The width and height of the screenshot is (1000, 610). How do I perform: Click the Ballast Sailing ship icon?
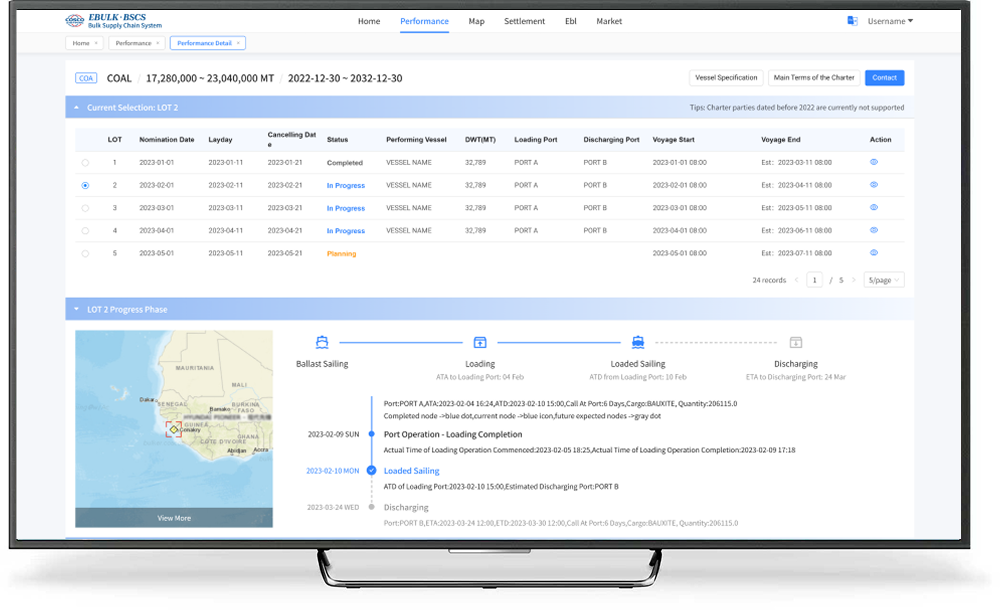pyautogui.click(x=322, y=342)
